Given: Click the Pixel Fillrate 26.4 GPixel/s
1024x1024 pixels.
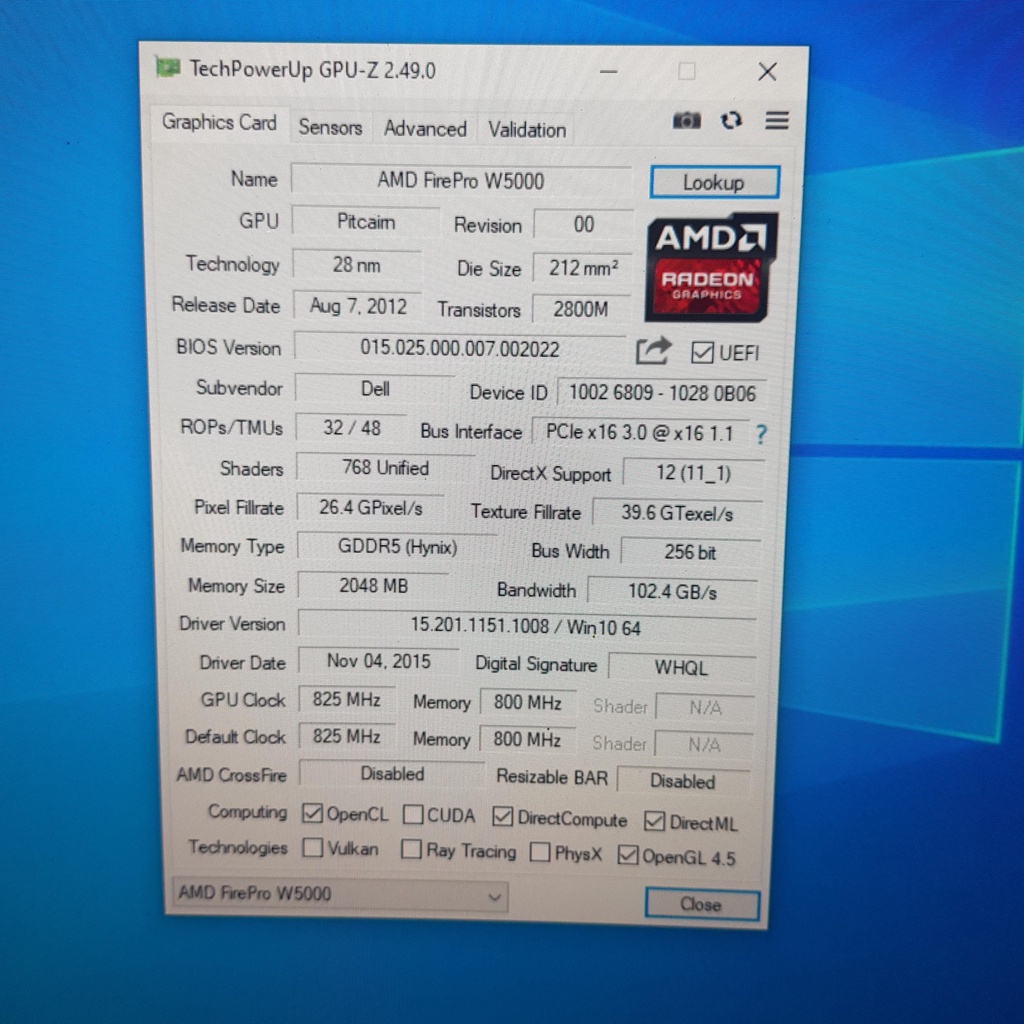Looking at the screenshot, I should [x=370, y=507].
